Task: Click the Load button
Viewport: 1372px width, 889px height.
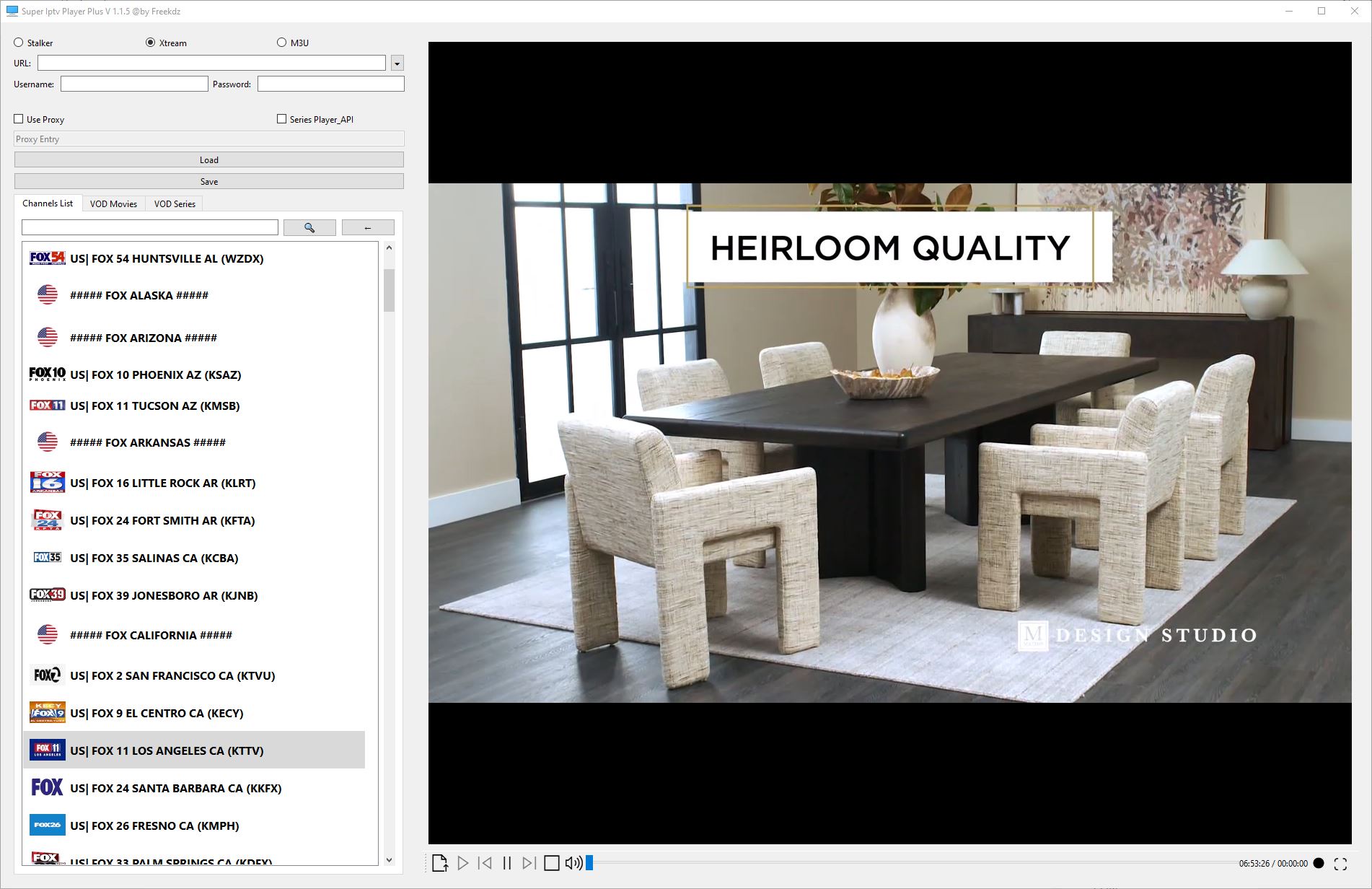Action: 209,159
